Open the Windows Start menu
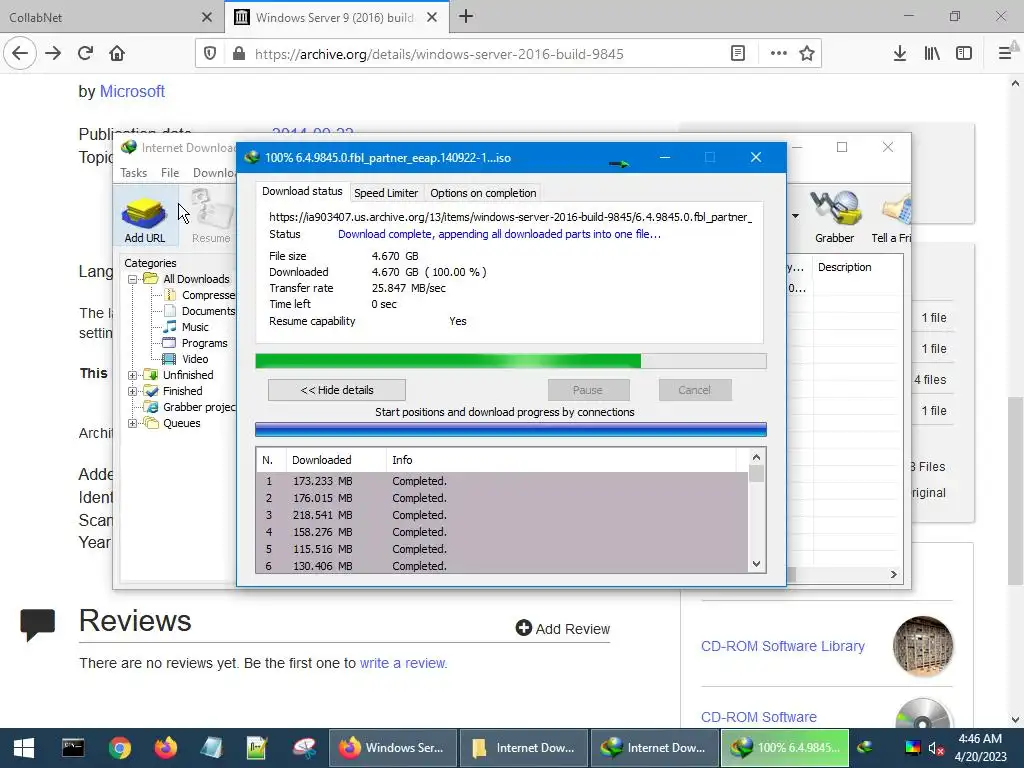This screenshot has height=768, width=1024. (24, 748)
